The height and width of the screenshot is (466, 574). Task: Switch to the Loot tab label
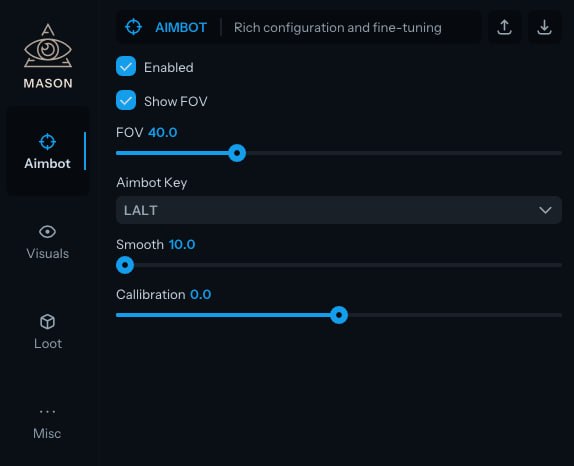click(x=48, y=343)
